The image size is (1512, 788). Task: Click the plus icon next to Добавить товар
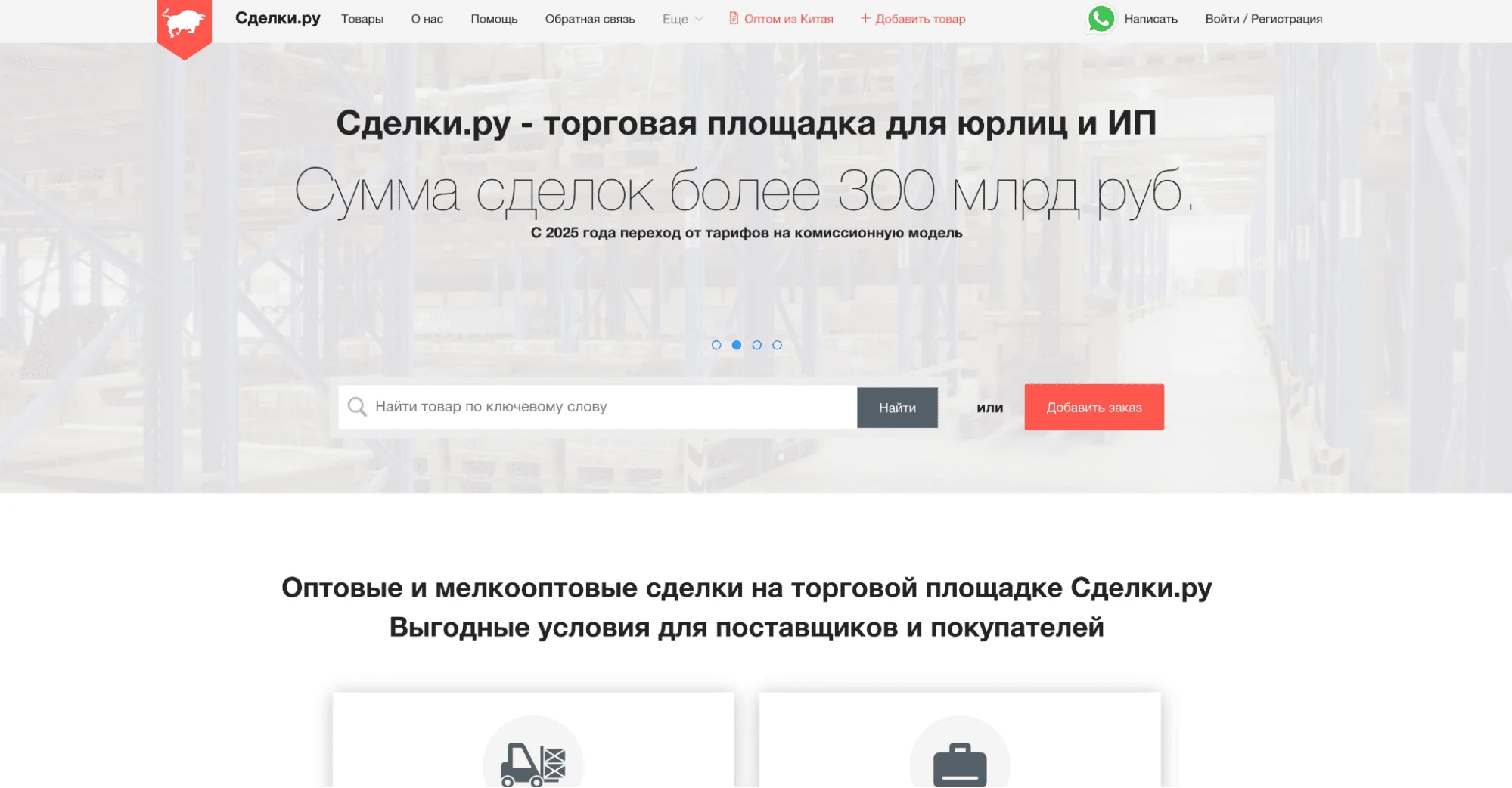tap(865, 18)
